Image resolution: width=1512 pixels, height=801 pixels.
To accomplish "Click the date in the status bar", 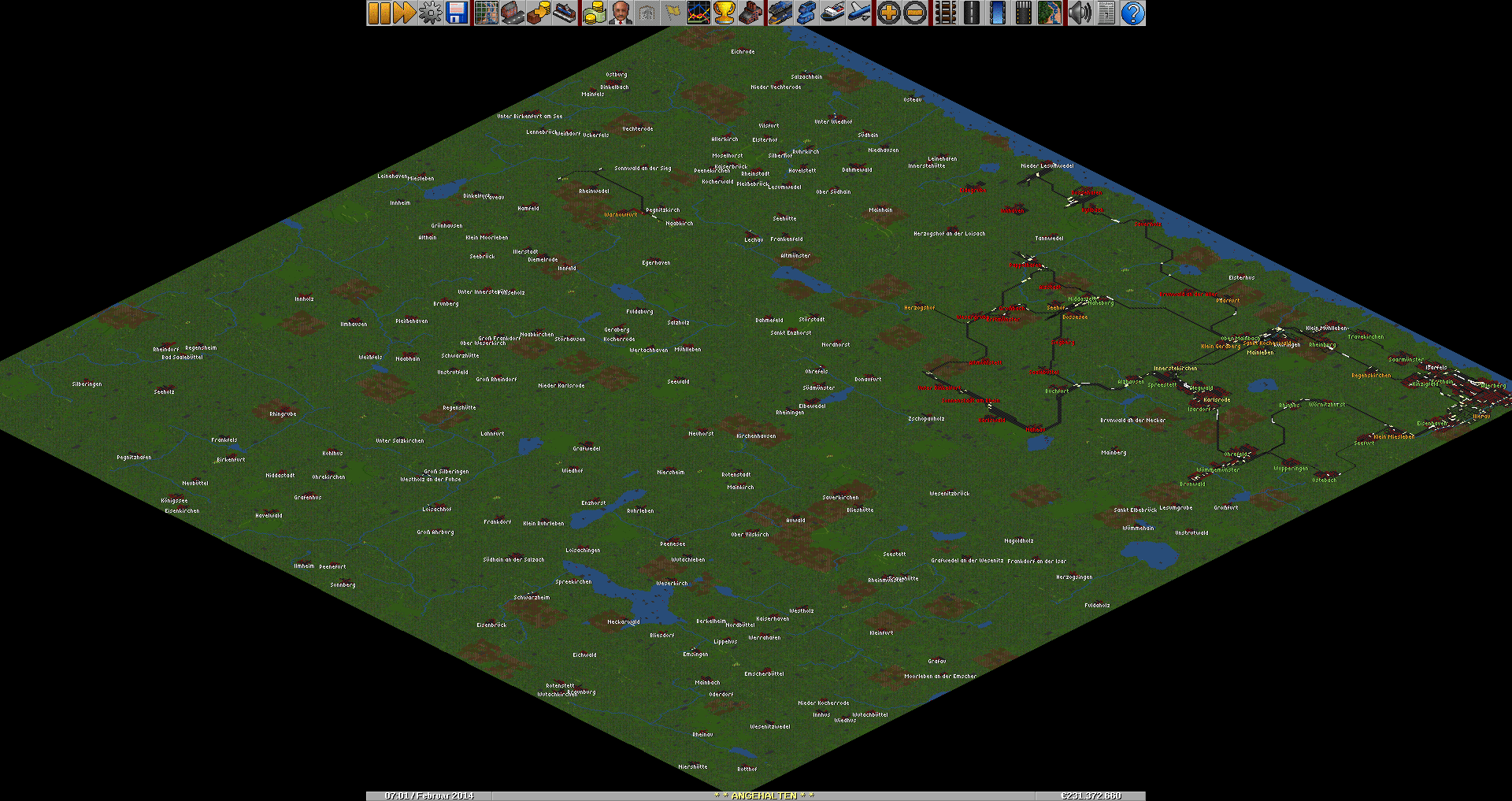I will (429, 795).
